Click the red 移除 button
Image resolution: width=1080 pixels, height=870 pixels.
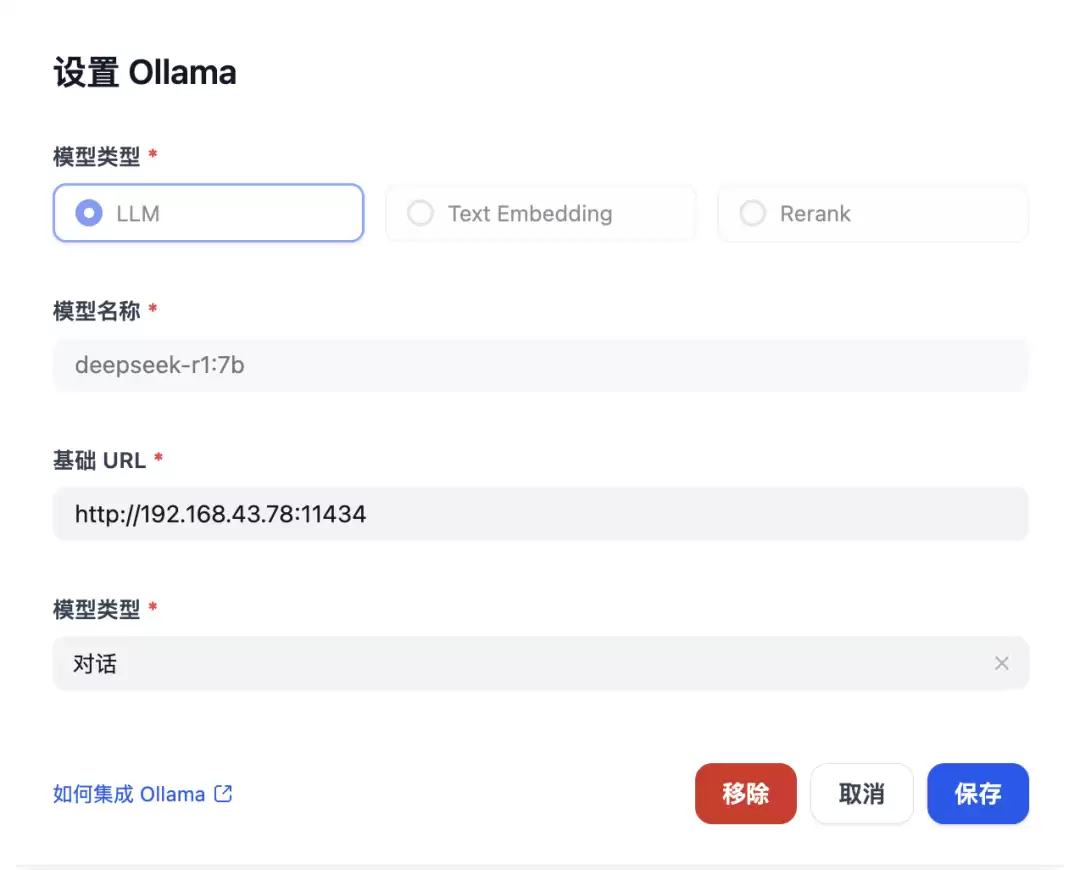[745, 794]
